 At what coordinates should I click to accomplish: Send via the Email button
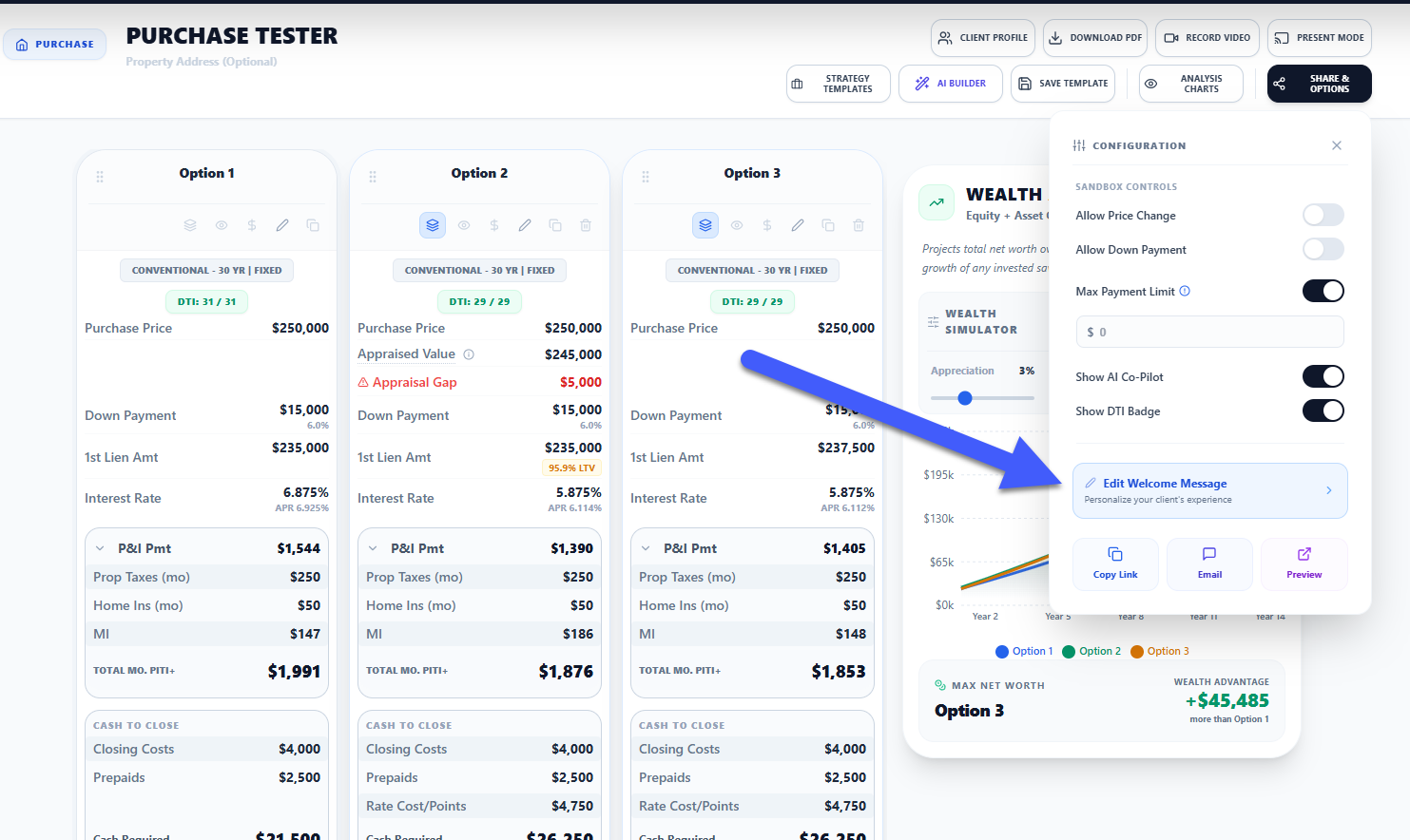coord(1209,563)
